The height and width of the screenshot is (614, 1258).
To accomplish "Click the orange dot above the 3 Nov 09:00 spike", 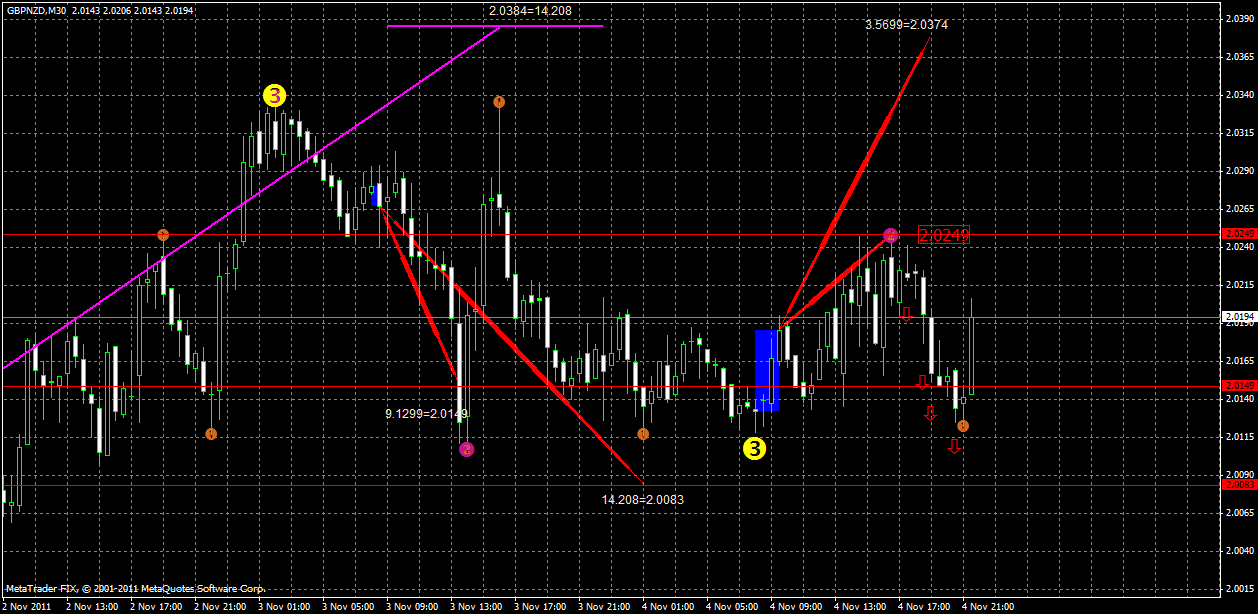I will [500, 100].
